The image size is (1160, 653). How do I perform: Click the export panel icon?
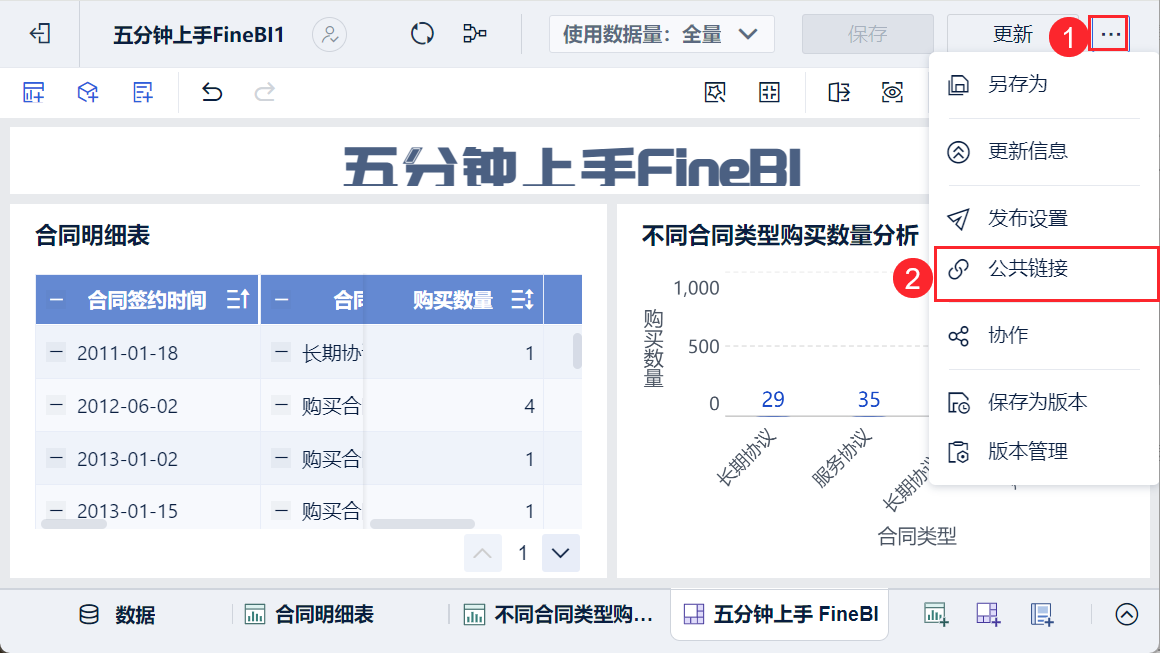click(838, 92)
